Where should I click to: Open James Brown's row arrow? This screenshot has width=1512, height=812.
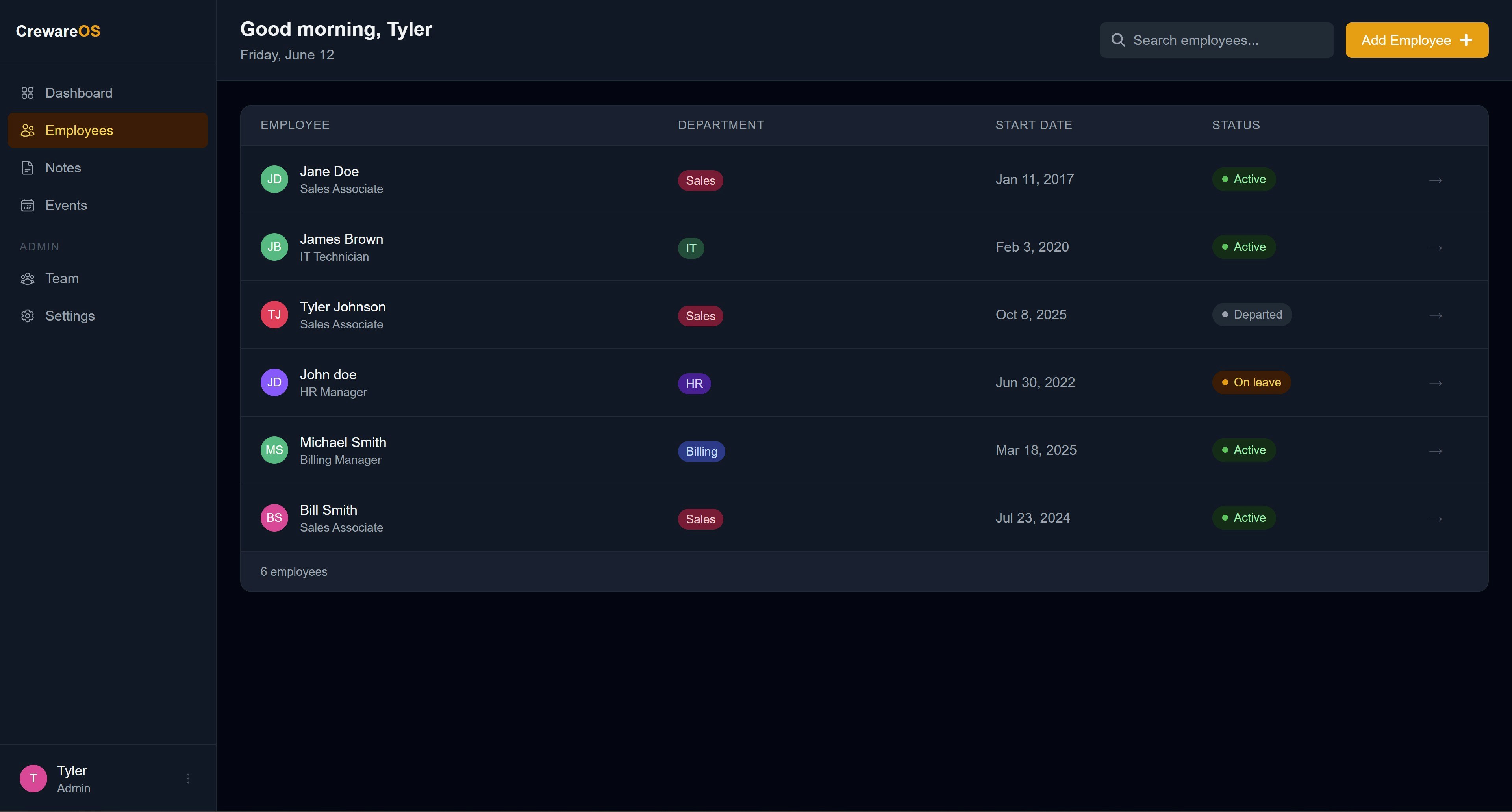(x=1436, y=248)
